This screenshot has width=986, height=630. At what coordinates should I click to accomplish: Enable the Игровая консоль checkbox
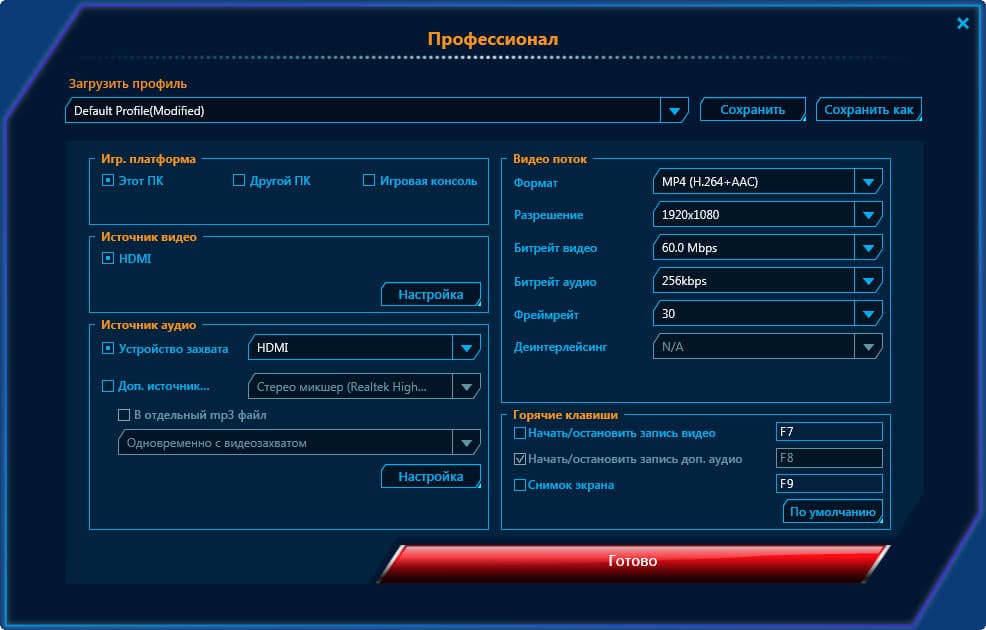[369, 180]
